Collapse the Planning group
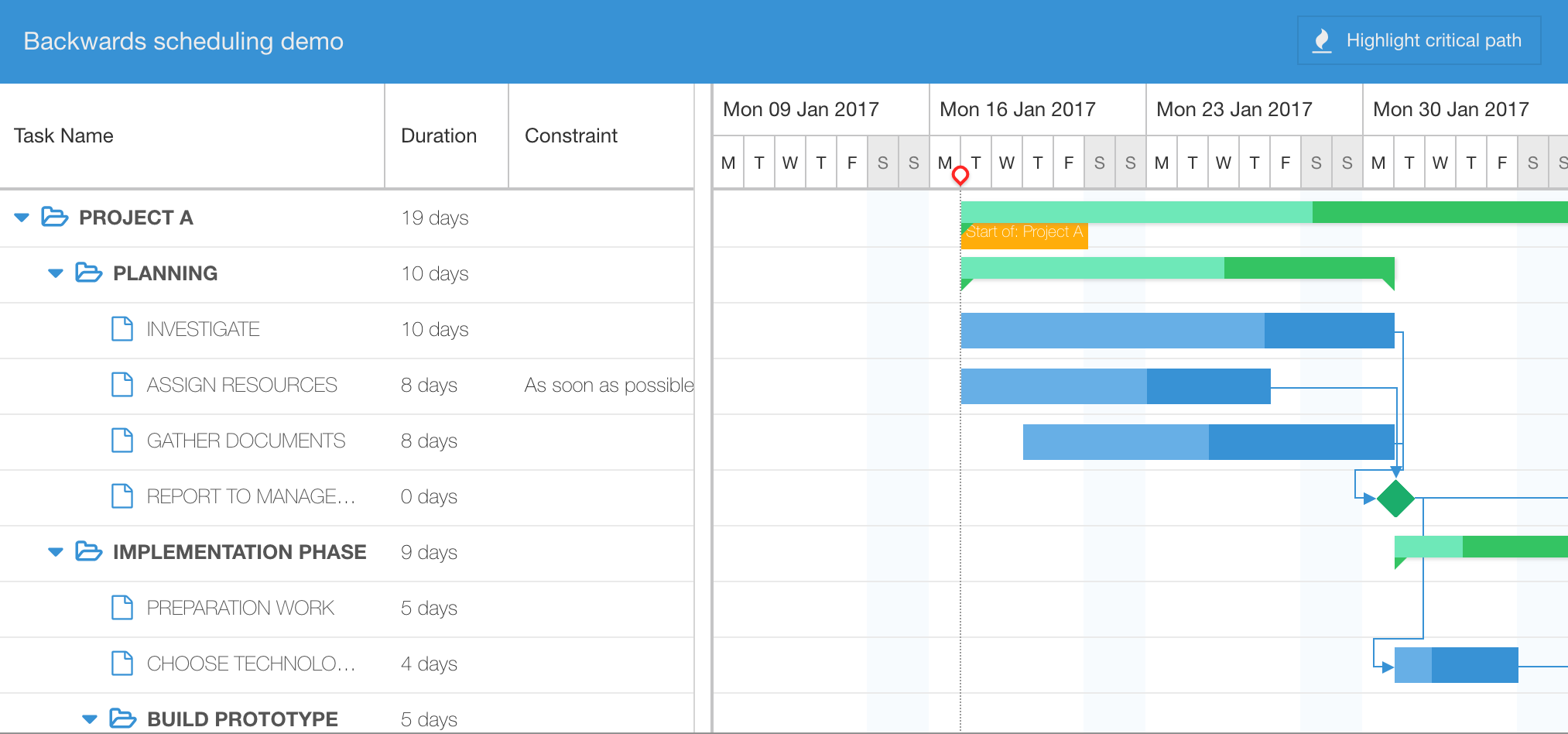The height and width of the screenshot is (734, 1568). (54, 273)
